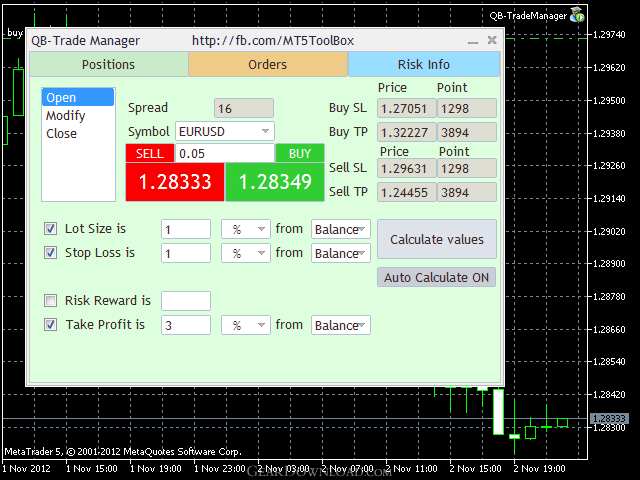Open the Take Profit % unit dropdown
The height and width of the screenshot is (480, 640).
[x=246, y=325]
